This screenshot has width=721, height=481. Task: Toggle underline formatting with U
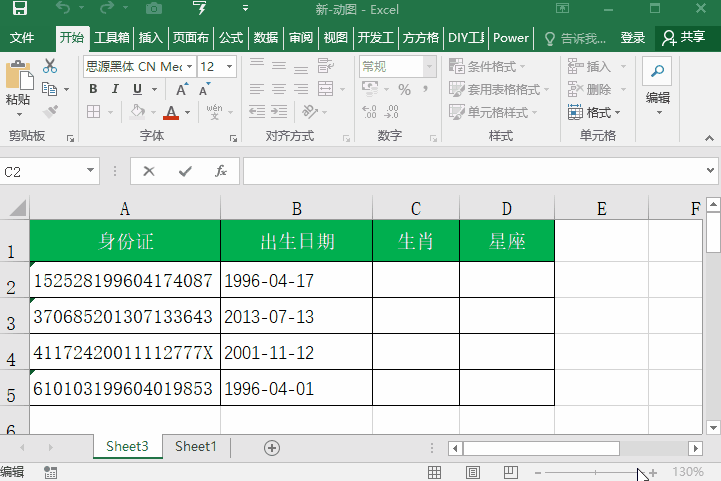(137, 89)
